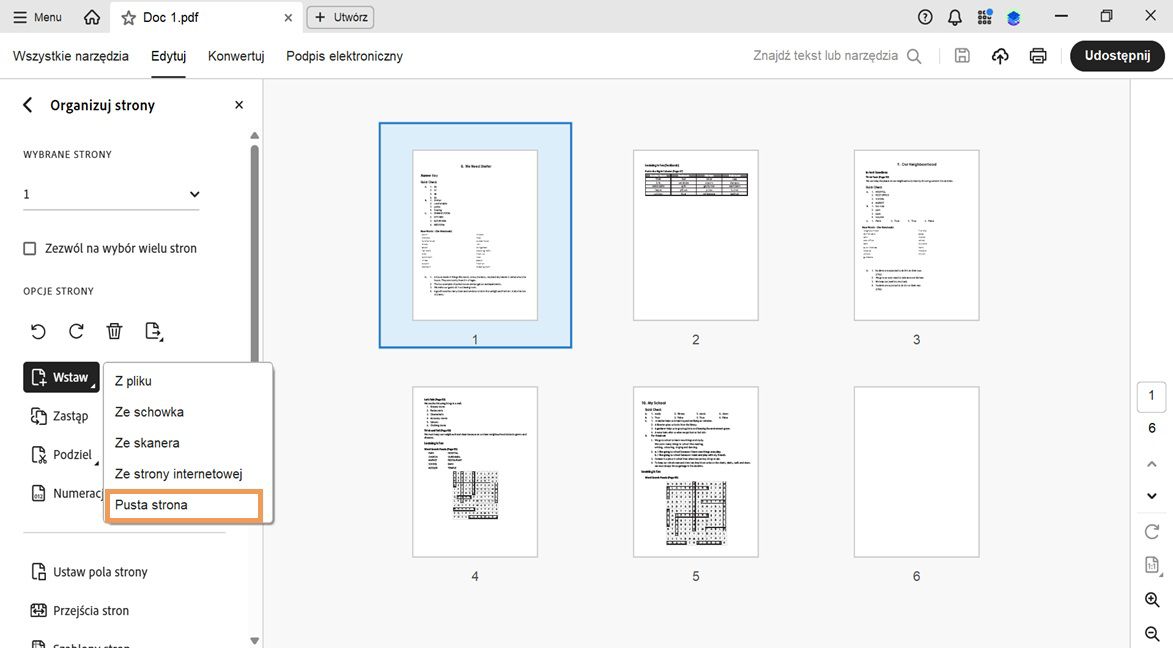Click the current page number box
1173x648 pixels.
pyautogui.click(x=1151, y=396)
